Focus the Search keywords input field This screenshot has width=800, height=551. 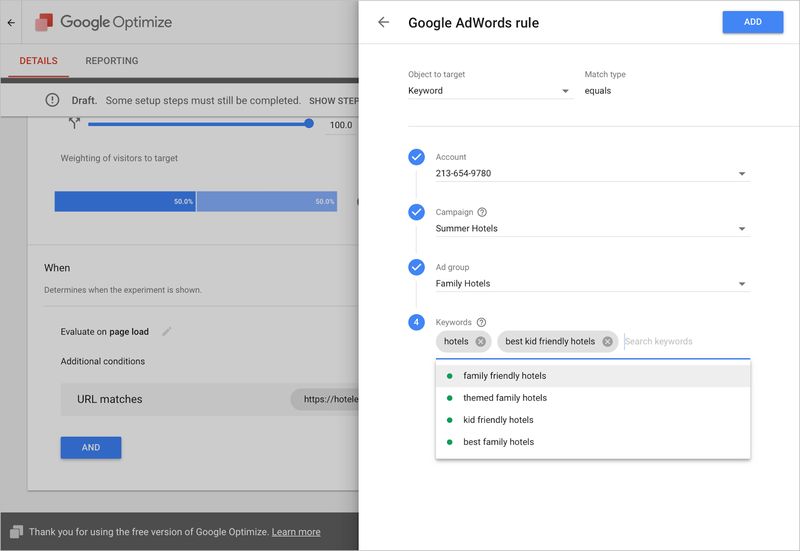[x=687, y=341]
